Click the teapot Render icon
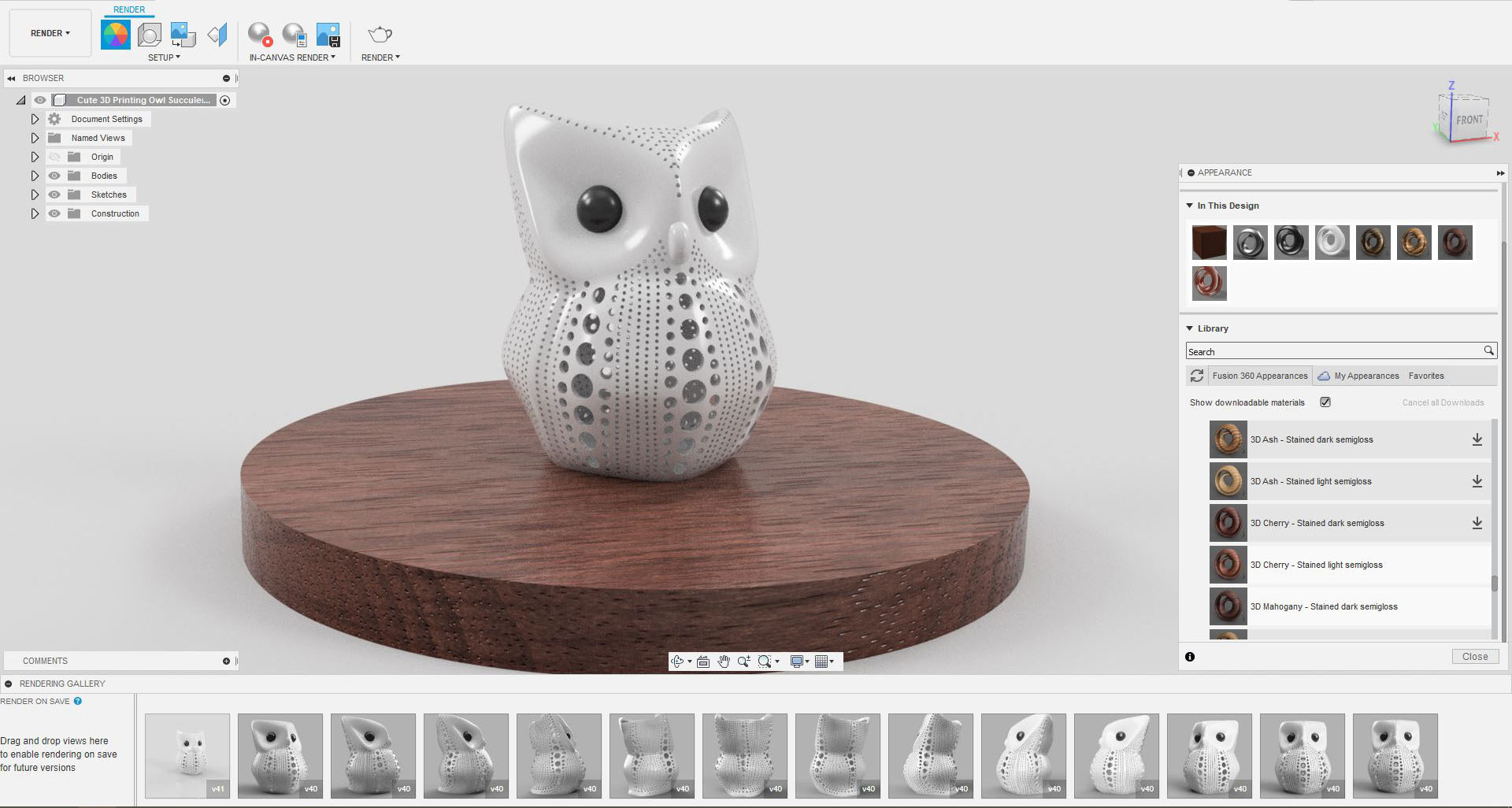This screenshot has height=808, width=1512. point(380,35)
